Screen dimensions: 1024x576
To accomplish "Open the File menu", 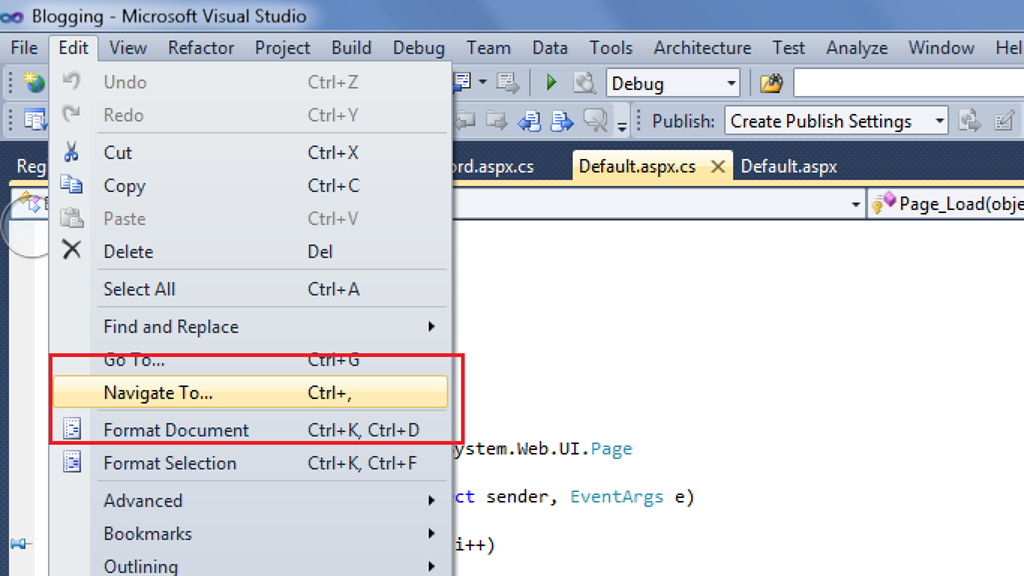I will (24, 48).
